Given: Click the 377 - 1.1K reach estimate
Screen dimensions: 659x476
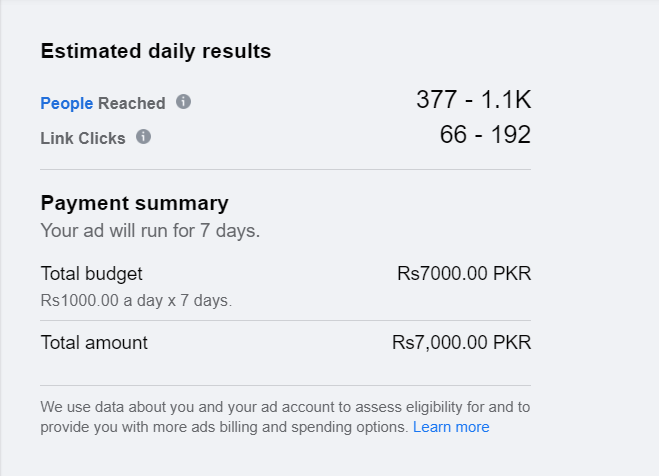Looking at the screenshot, I should 473,100.
